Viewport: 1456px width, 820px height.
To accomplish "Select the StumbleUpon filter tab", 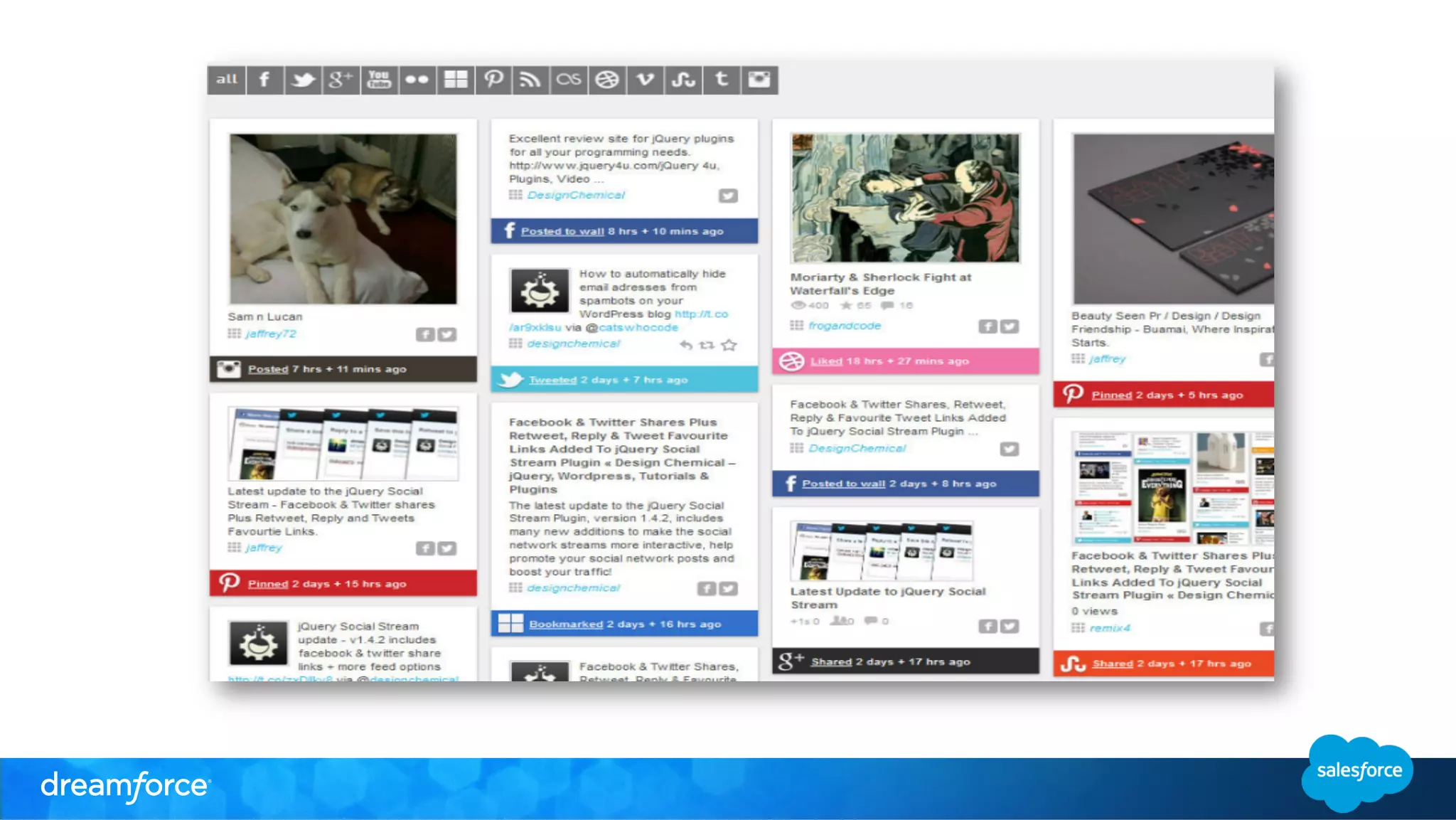I will 683,80.
